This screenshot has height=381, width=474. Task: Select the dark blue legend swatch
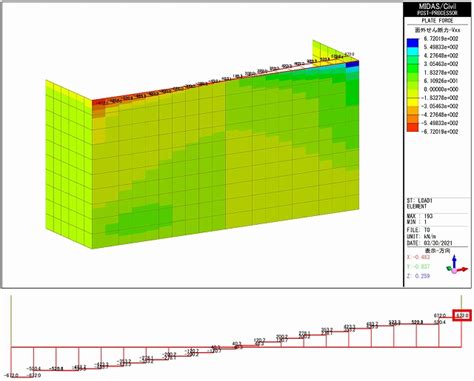[x=413, y=43]
